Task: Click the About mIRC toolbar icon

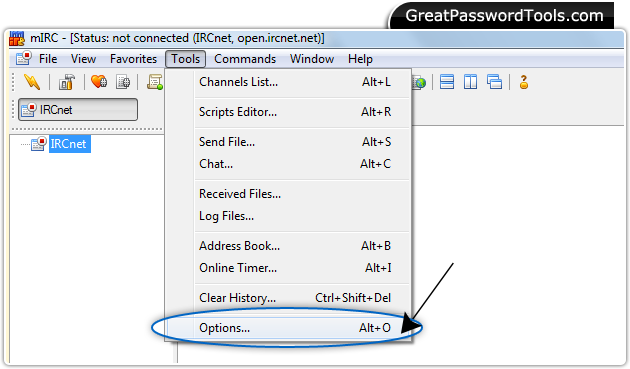Action: point(524,82)
